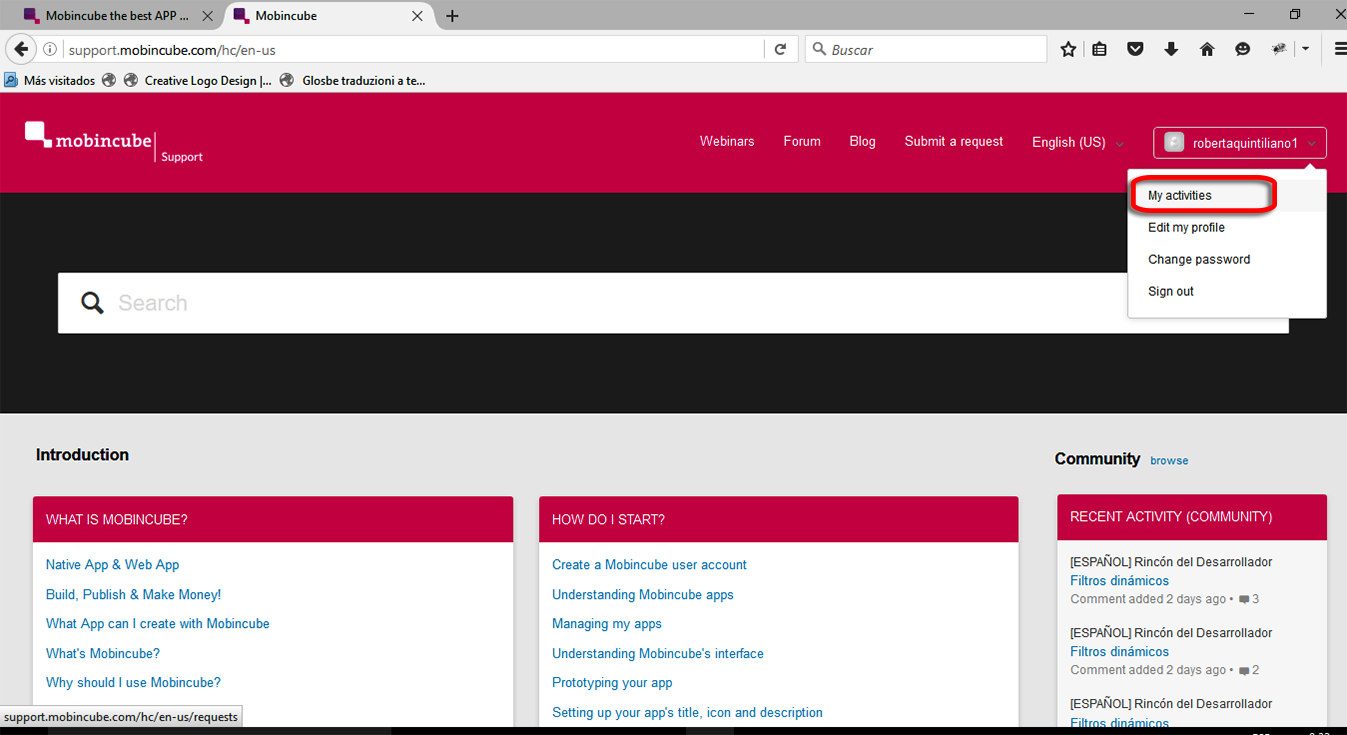Screen dimensions: 1347x735
Task: Click the WHAT IS MOBINCUBE? section header
Action: 273,519
